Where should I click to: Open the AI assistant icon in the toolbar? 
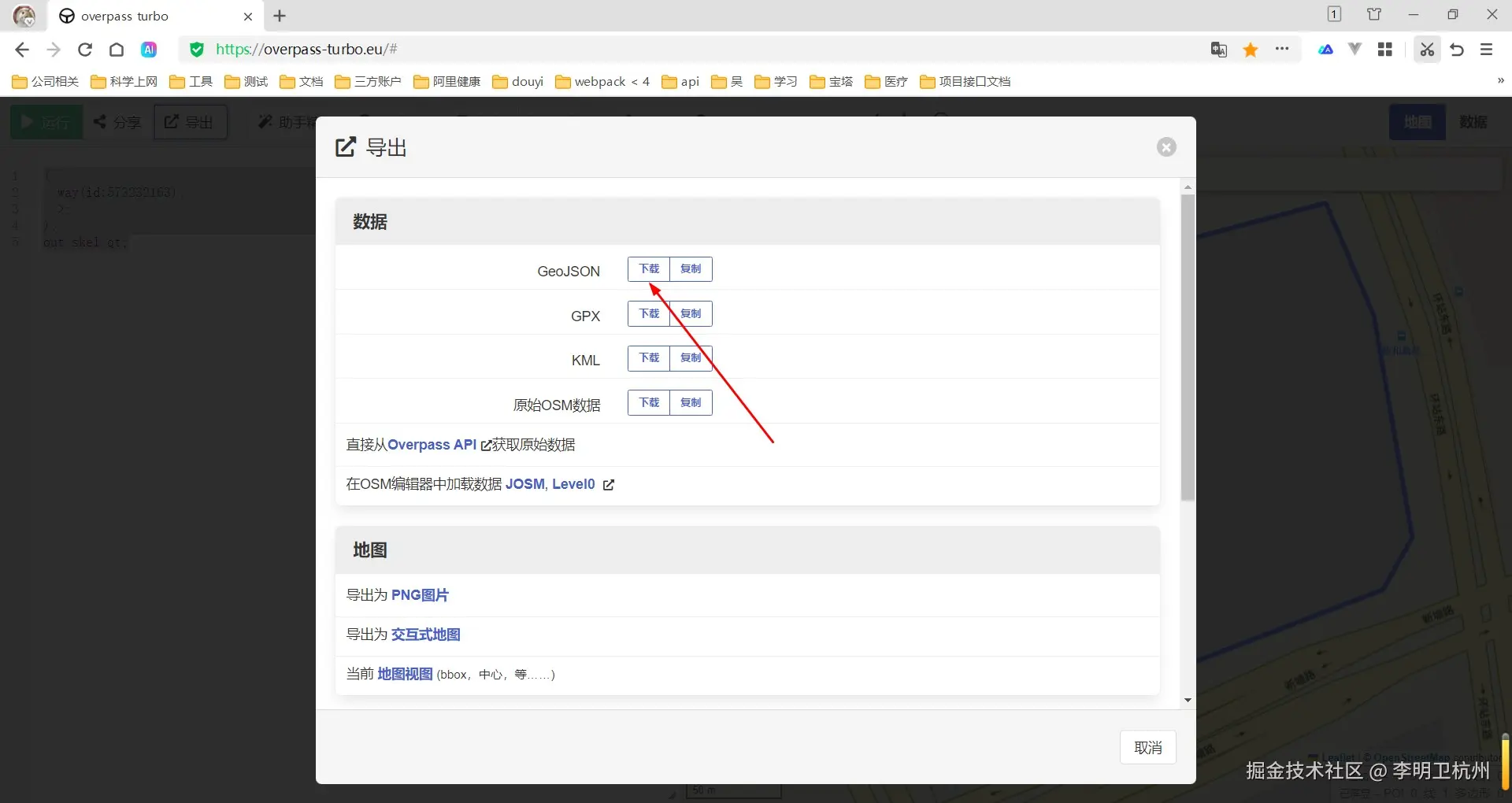coord(149,50)
